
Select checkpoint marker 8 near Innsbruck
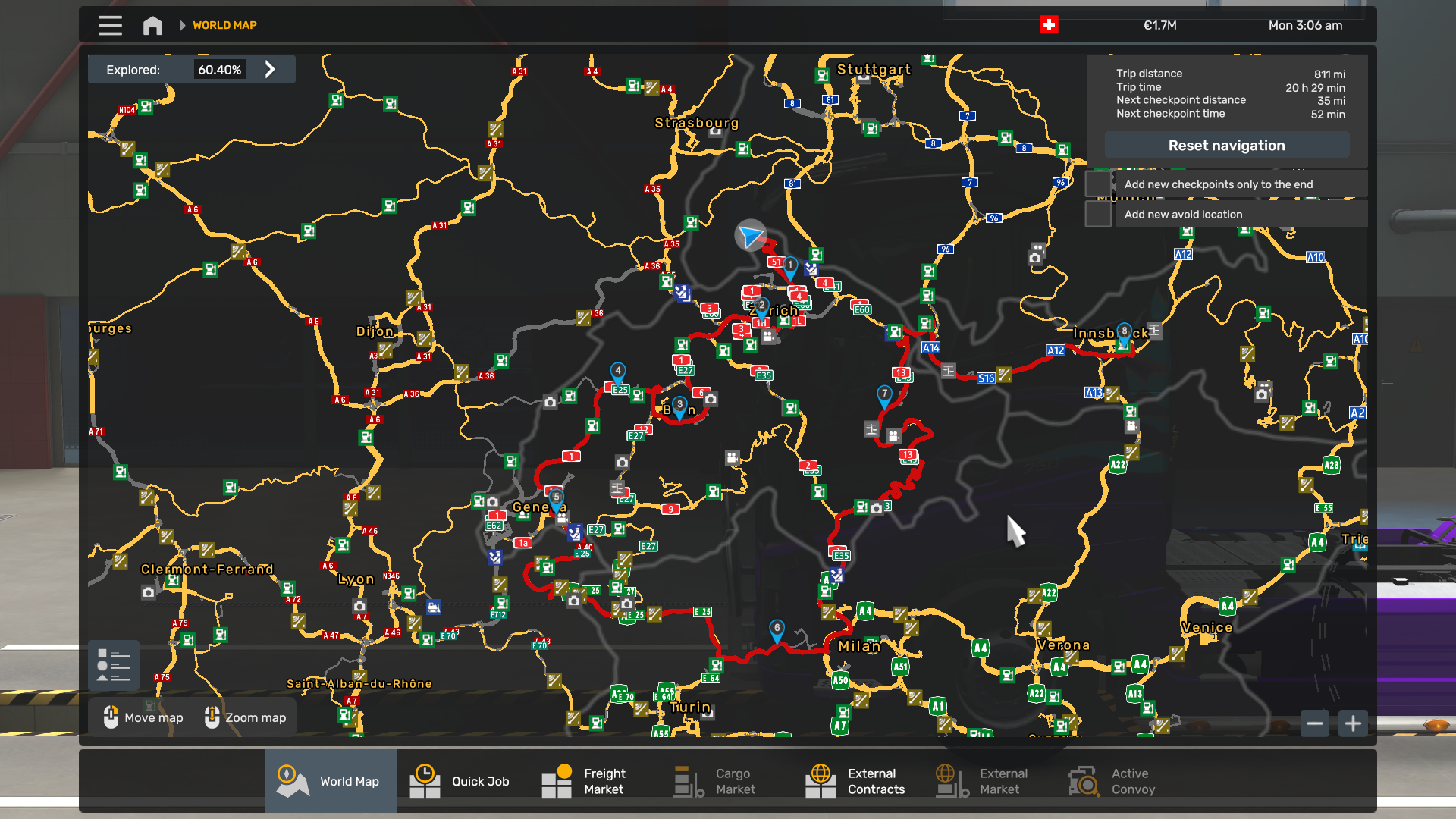[x=1124, y=333]
